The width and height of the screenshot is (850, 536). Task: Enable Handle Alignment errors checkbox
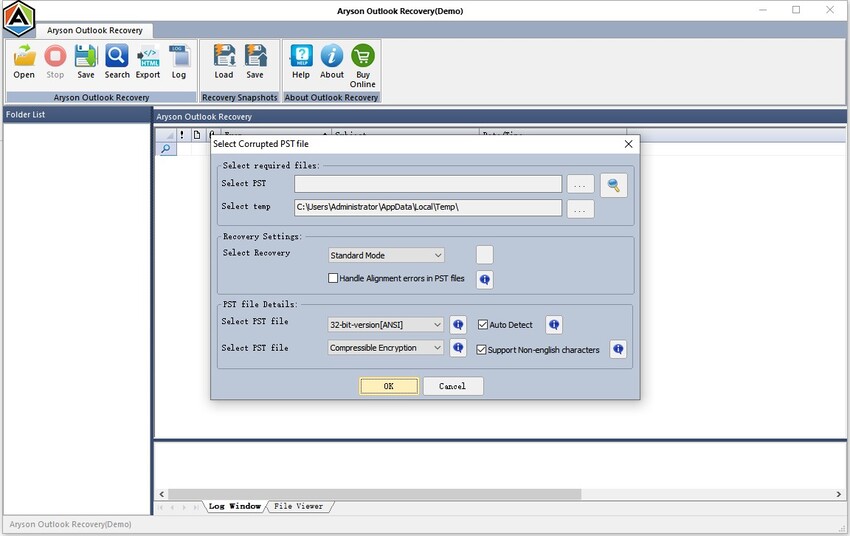click(x=334, y=278)
